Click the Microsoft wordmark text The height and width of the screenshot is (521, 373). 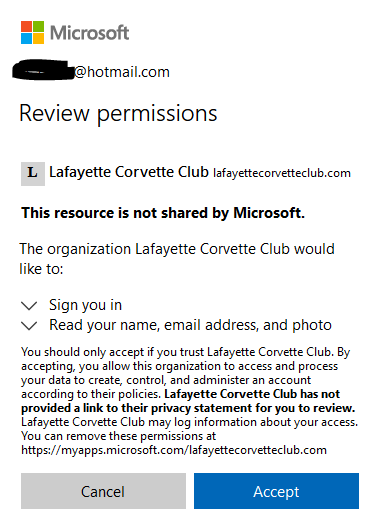point(89,33)
